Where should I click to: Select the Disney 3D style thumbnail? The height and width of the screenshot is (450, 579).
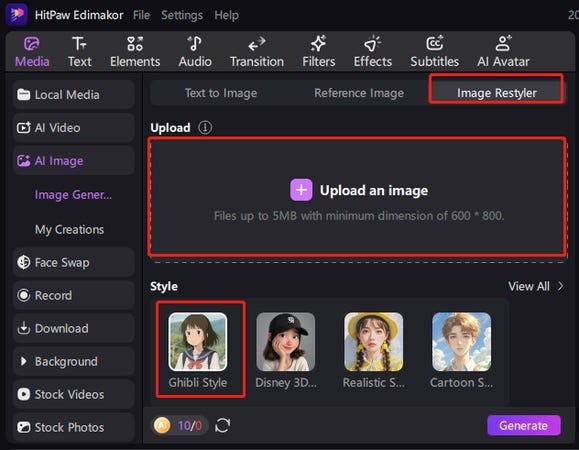[x=286, y=342]
